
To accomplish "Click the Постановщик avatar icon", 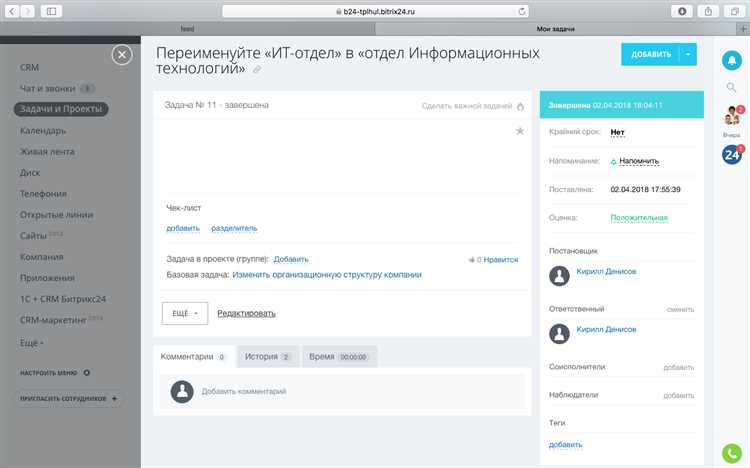I will pos(559,276).
